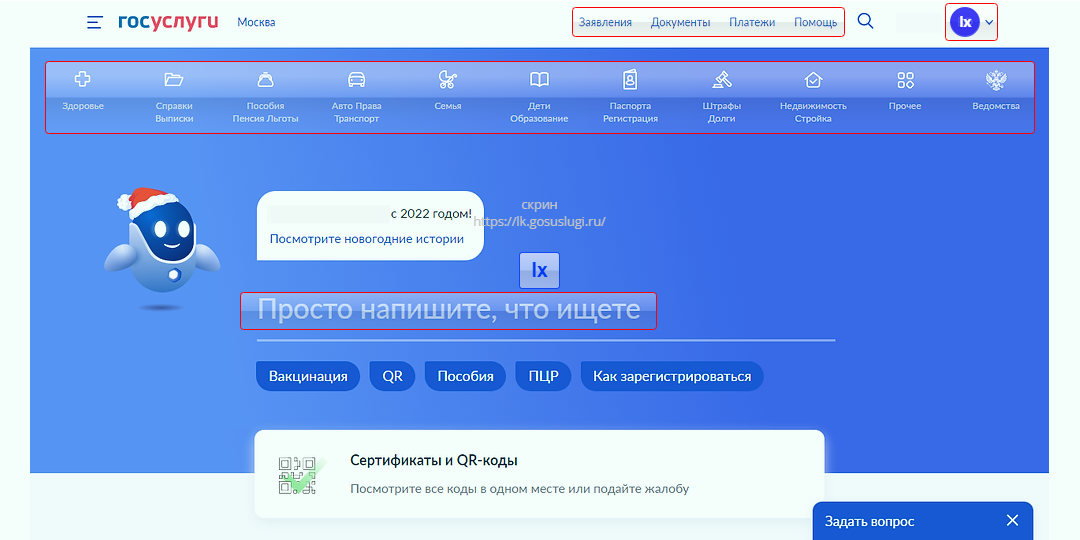Open the Паспорта Регистрация passport icon
This screenshot has width=1080, height=540.
(630, 80)
